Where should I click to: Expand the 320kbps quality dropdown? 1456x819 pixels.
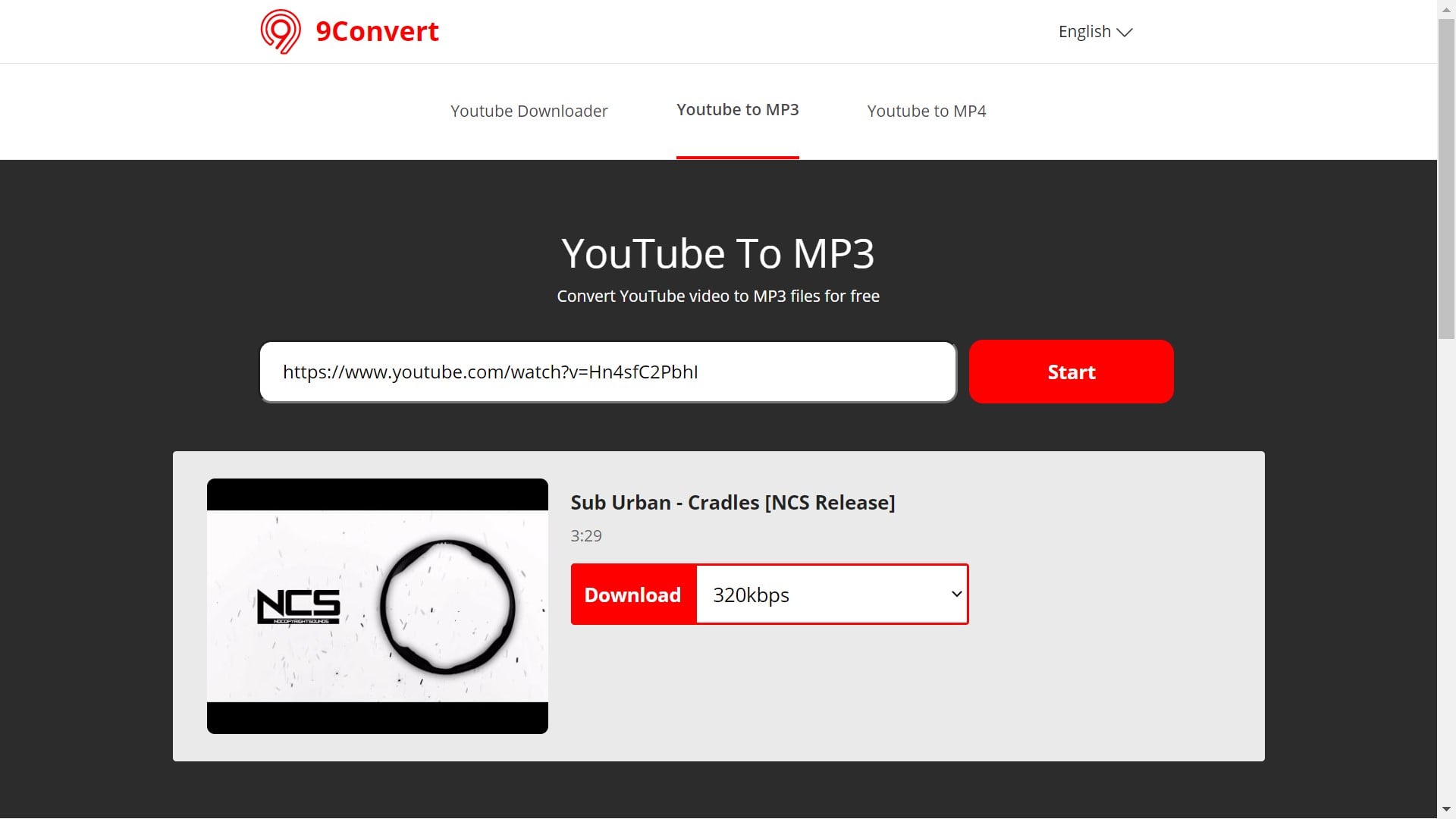(831, 595)
